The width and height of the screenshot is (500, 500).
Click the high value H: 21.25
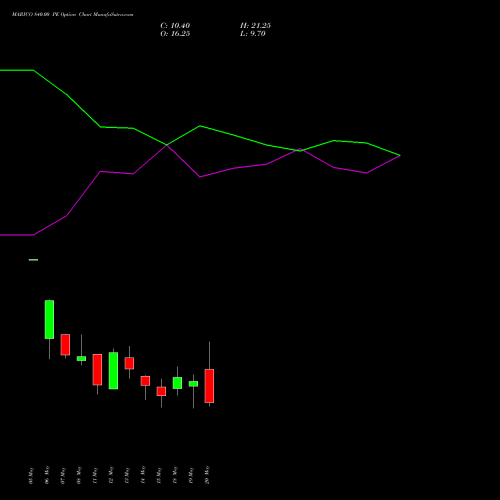[255, 26]
